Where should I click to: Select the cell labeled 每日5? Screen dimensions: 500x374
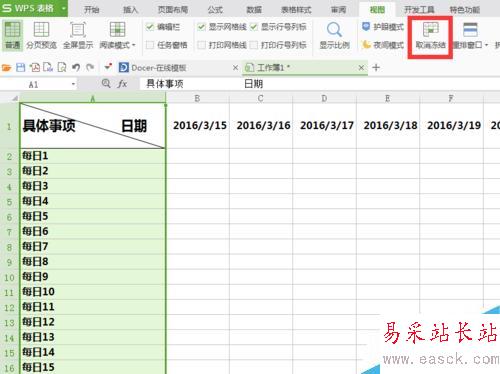pos(93,216)
